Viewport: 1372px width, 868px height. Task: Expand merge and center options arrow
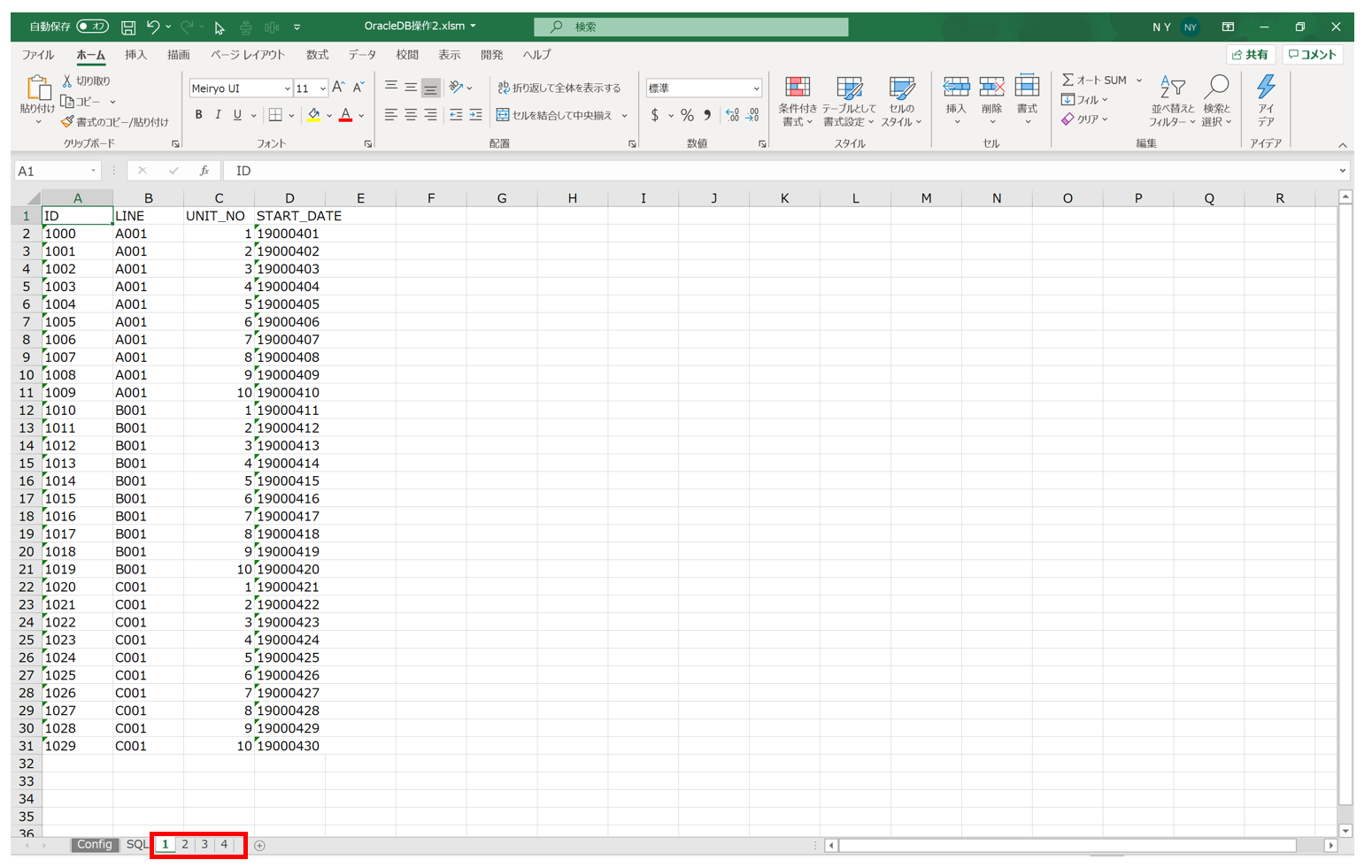coord(625,116)
